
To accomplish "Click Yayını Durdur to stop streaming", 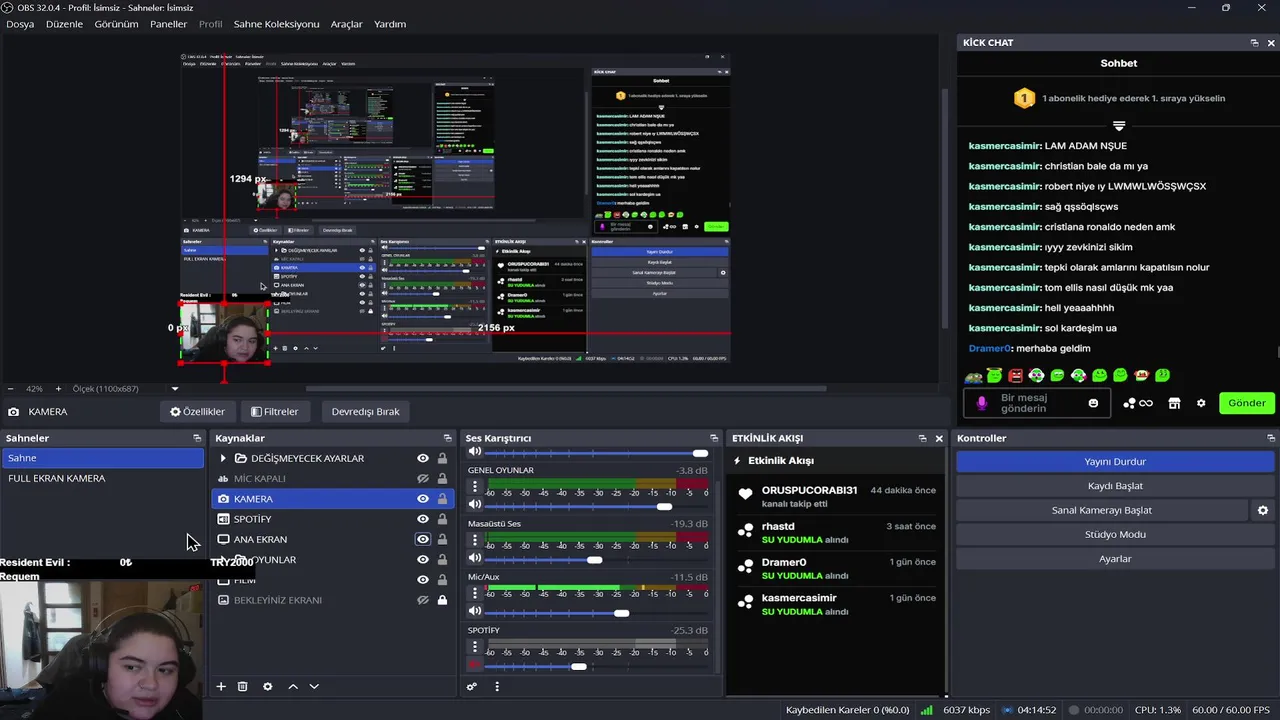I will point(1115,462).
